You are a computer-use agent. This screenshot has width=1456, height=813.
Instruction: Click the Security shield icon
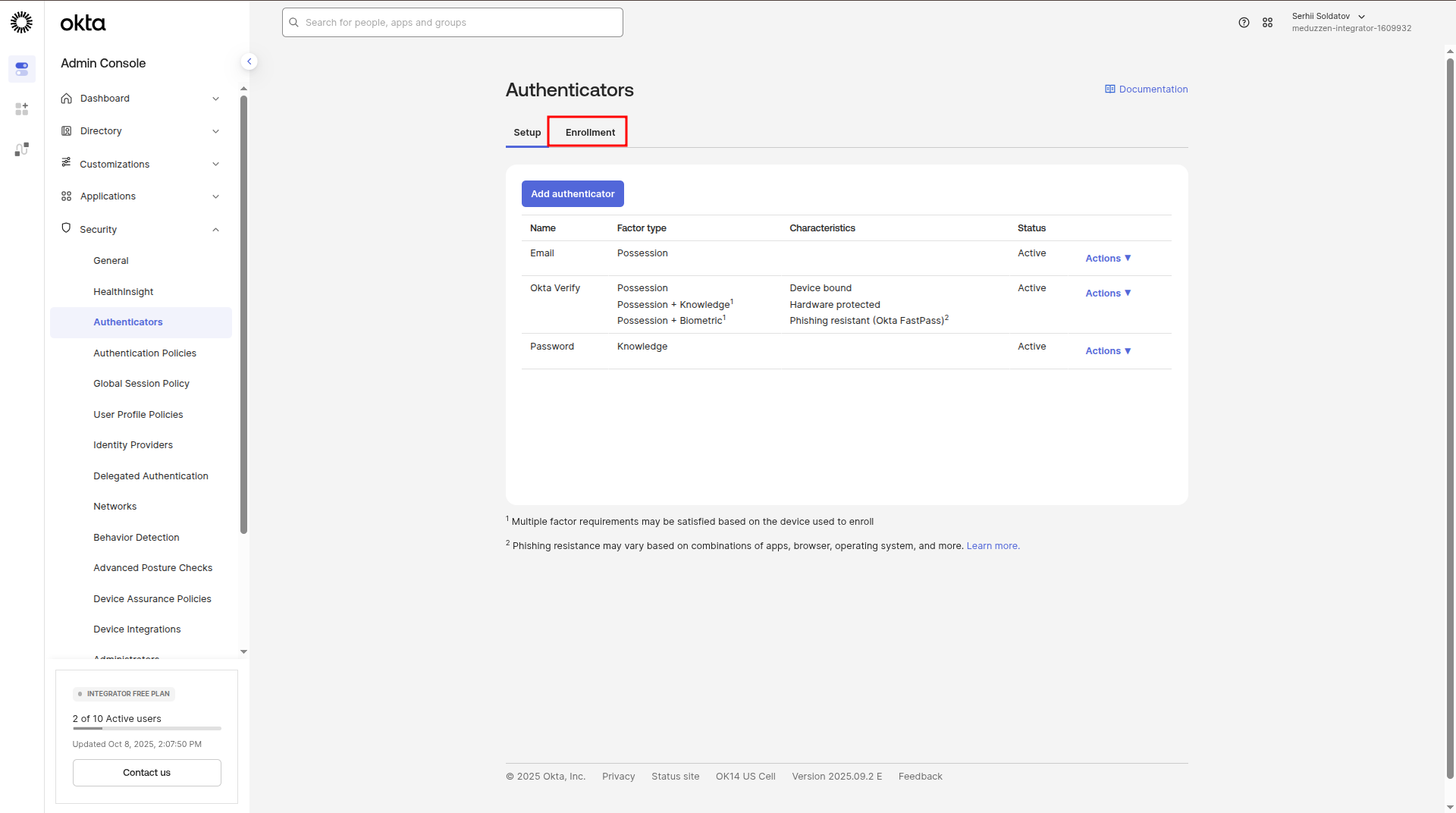point(67,228)
